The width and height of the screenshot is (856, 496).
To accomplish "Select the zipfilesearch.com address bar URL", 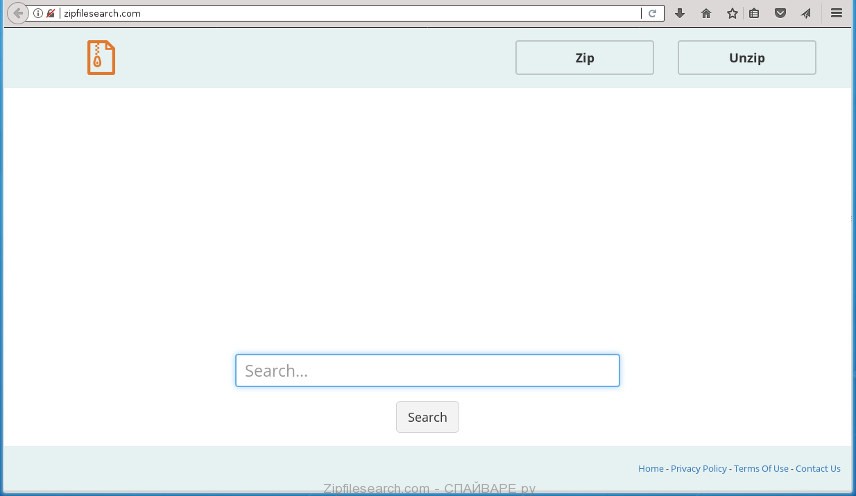I will point(300,13).
